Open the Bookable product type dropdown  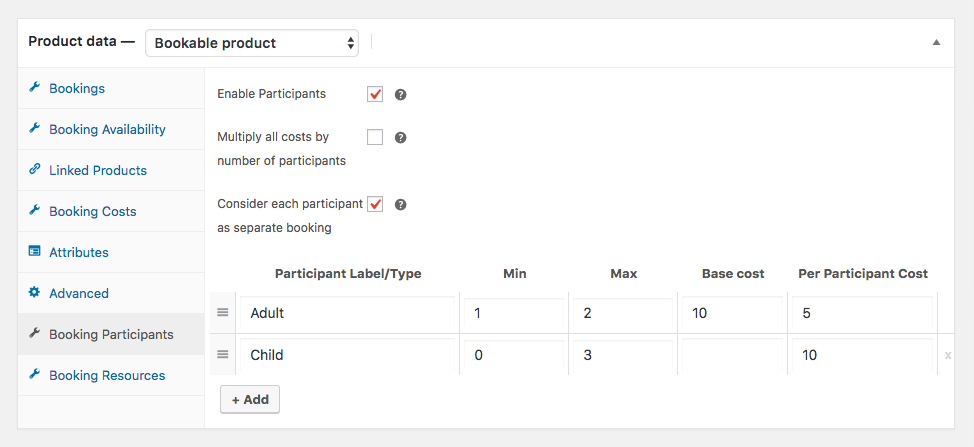tap(252, 43)
